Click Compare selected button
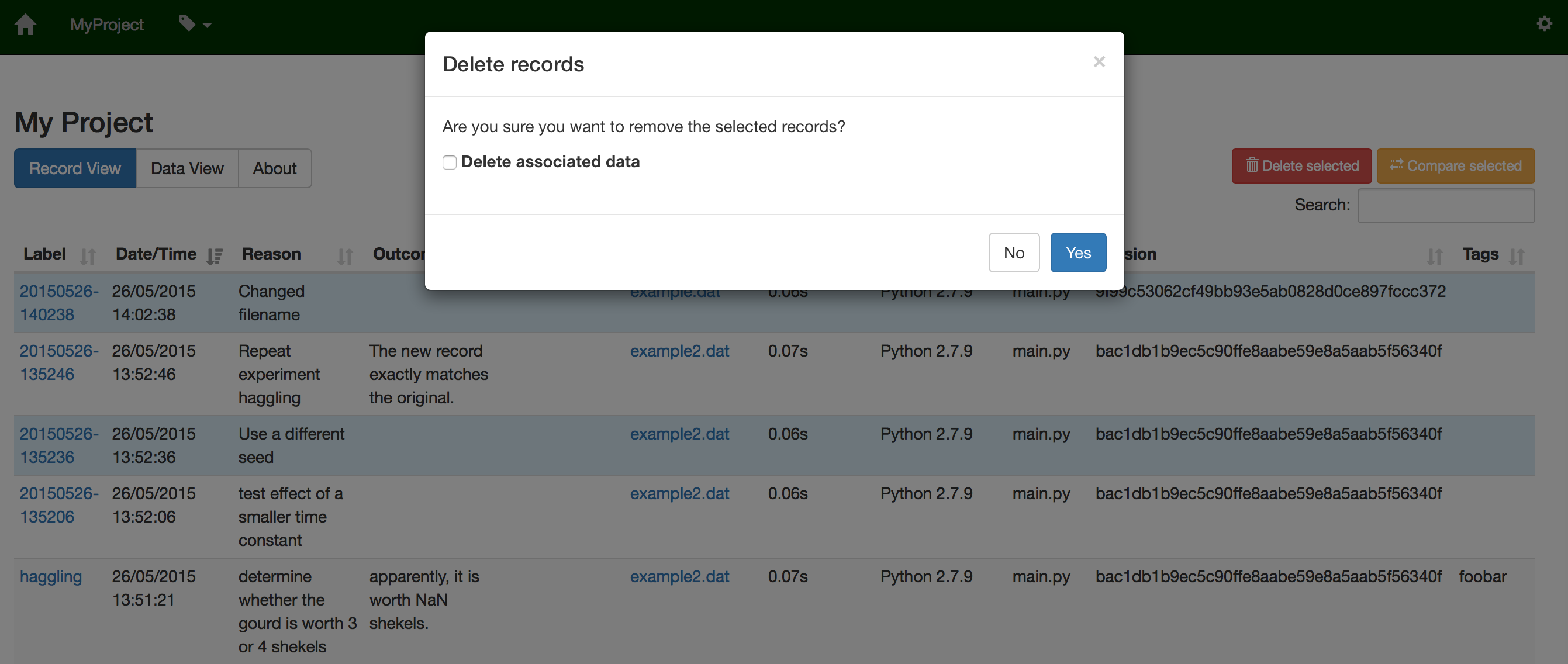The width and height of the screenshot is (1568, 664). (1455, 166)
